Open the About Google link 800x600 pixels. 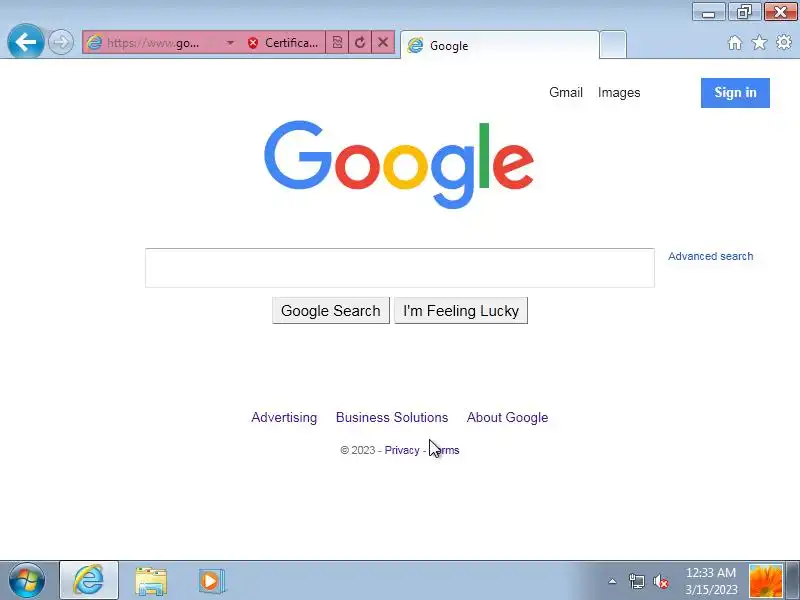pos(507,417)
